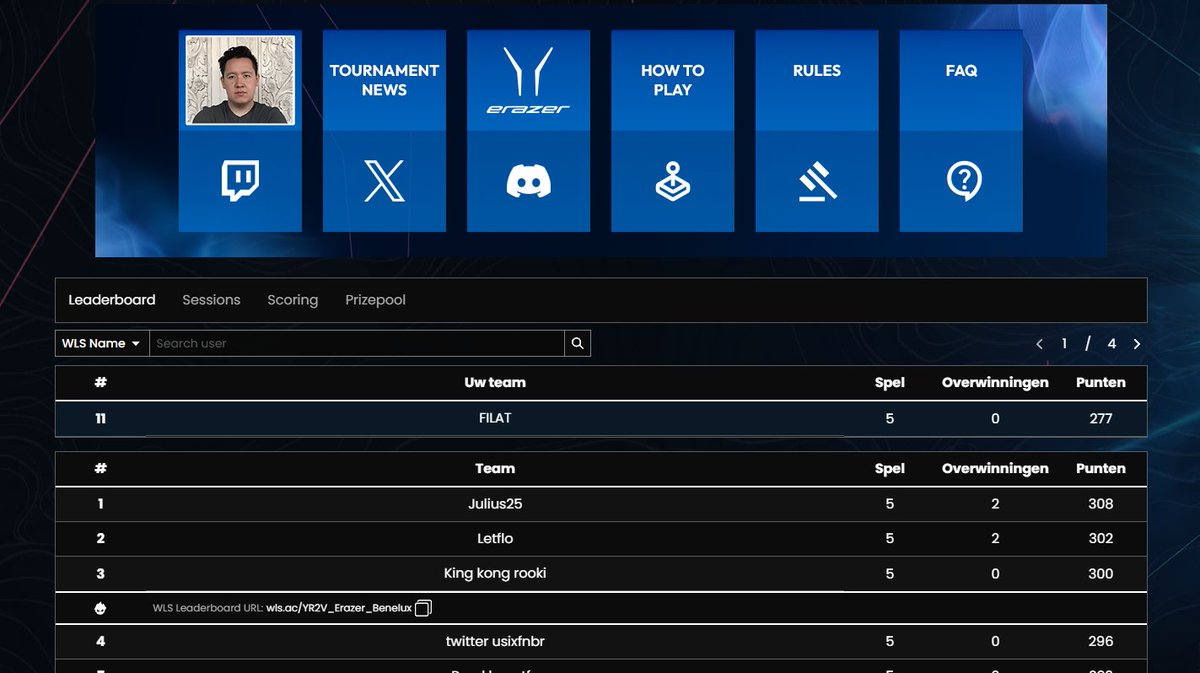
Task: Select the Letflo team name
Action: pyautogui.click(x=495, y=538)
